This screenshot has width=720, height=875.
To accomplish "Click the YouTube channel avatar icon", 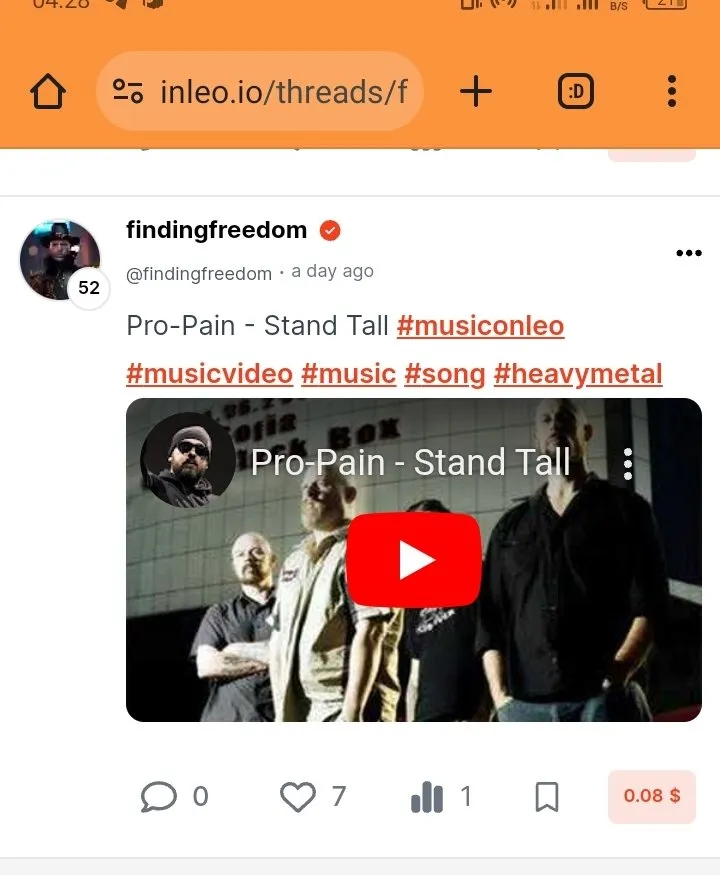I will (x=188, y=460).
